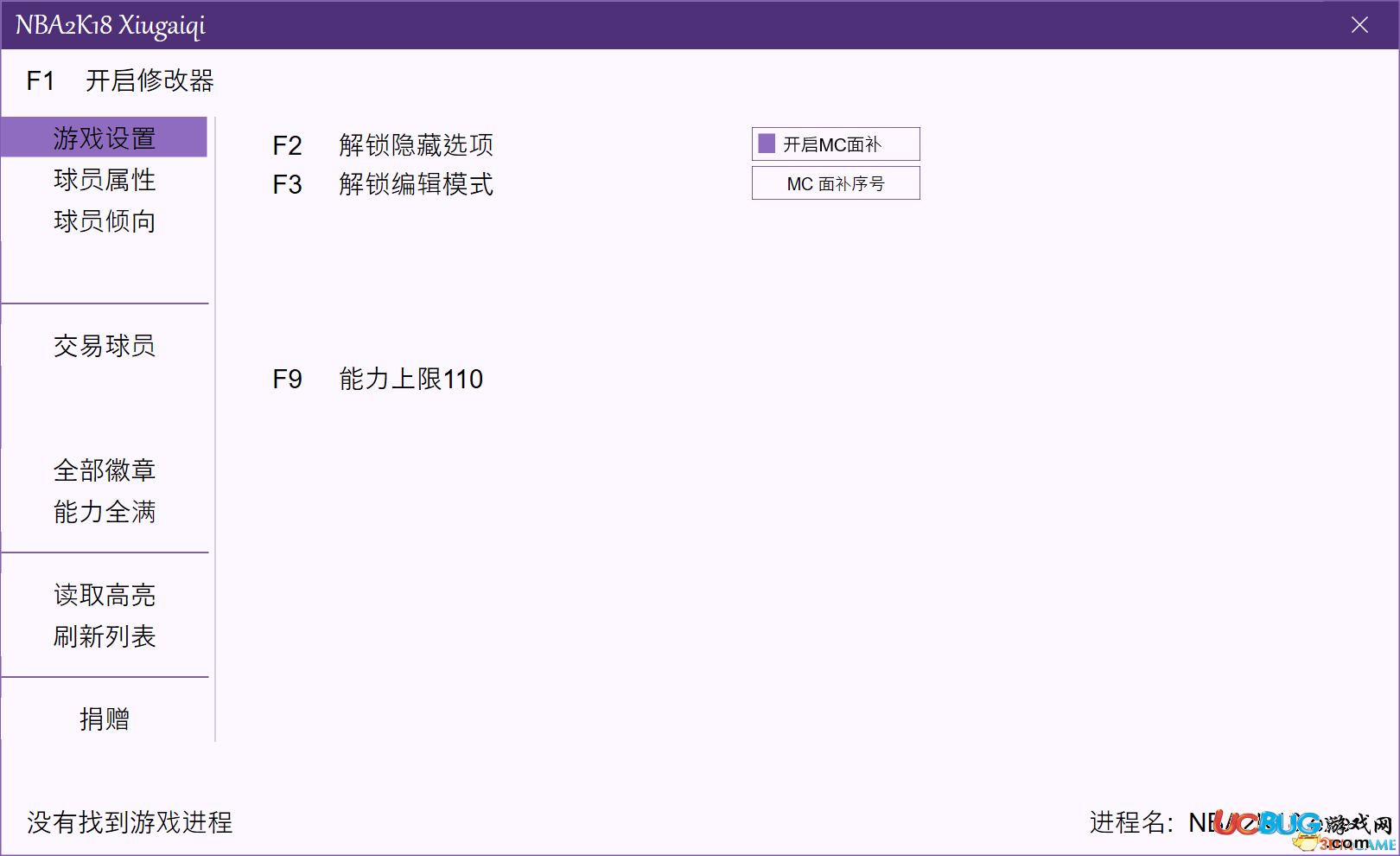Switch to the 球员倾向 tab

[x=104, y=221]
